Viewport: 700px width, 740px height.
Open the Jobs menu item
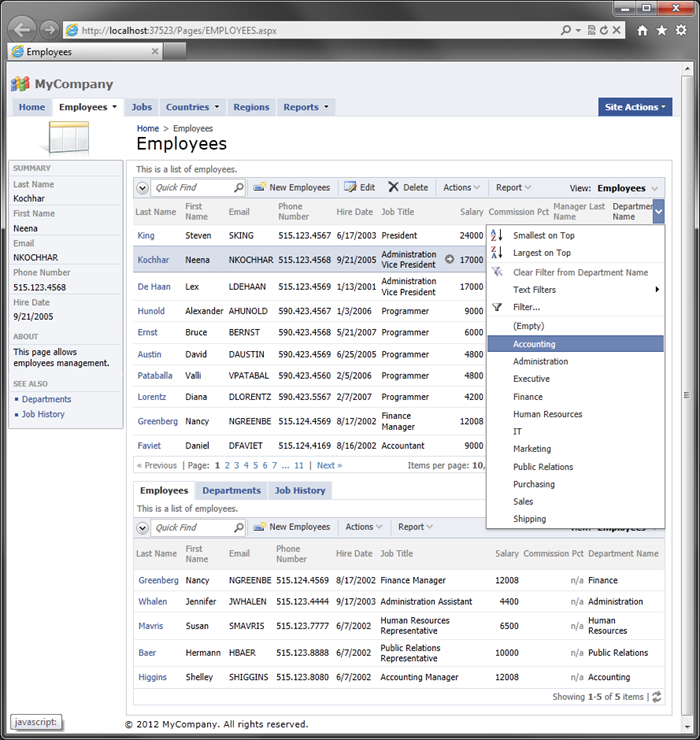pyautogui.click(x=142, y=107)
